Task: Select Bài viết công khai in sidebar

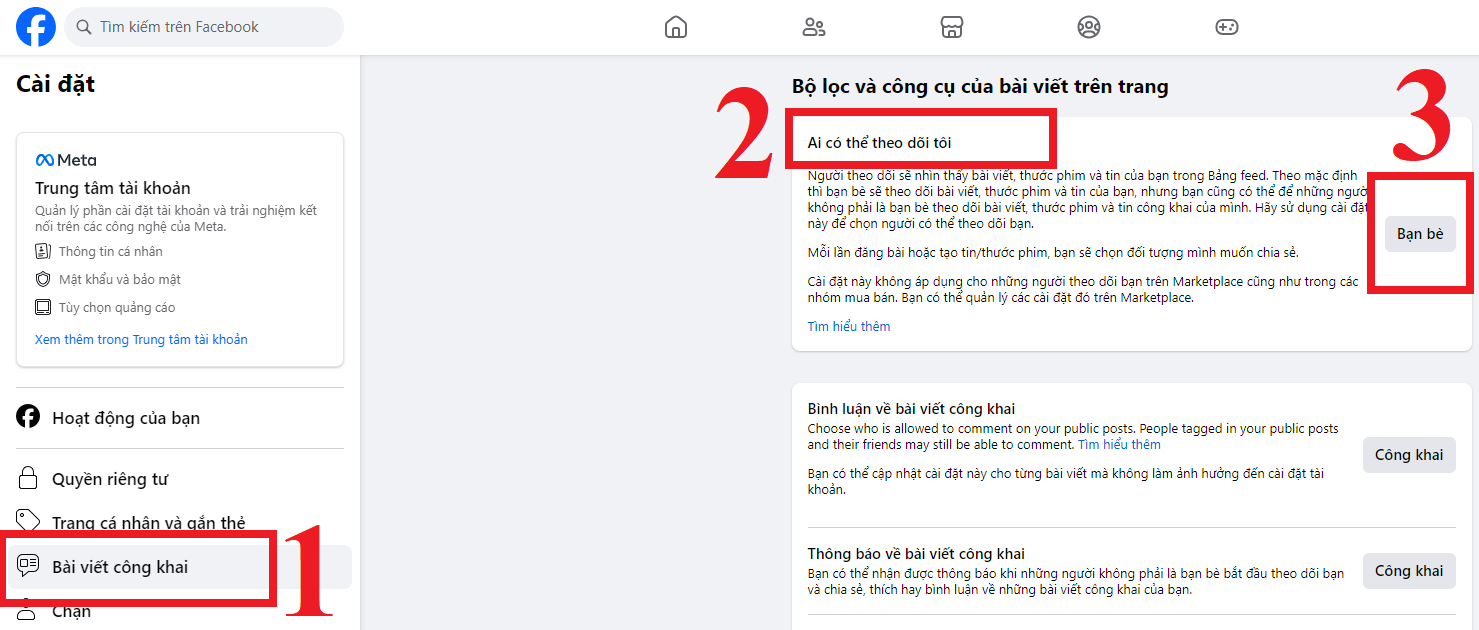Action: pos(120,567)
